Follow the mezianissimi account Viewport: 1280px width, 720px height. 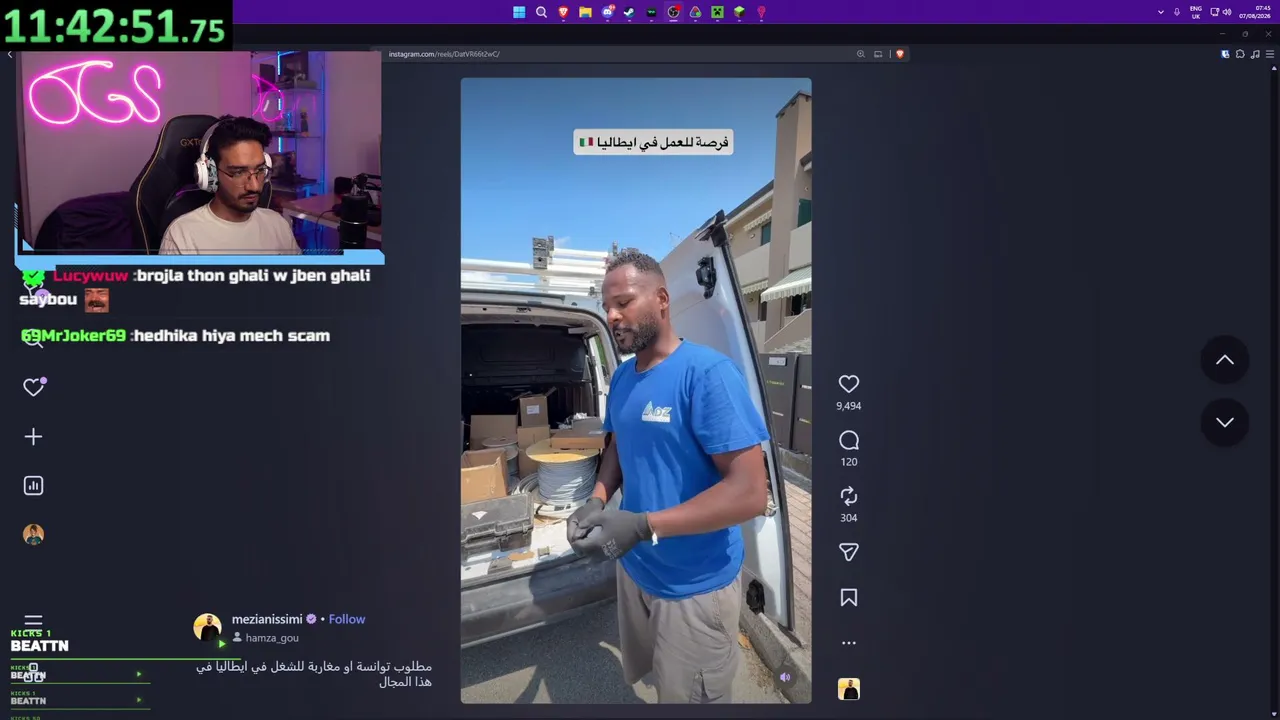coord(347,619)
